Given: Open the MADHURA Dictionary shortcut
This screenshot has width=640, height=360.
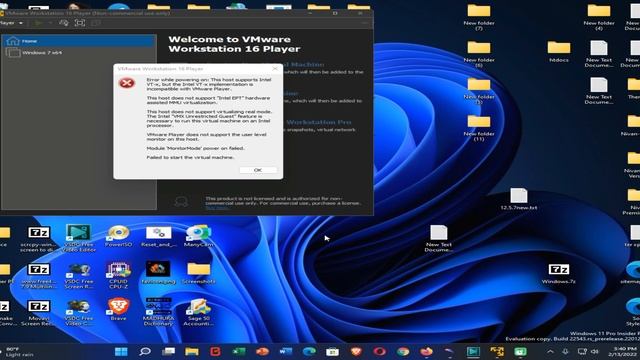Looking at the screenshot, I should [158, 312].
